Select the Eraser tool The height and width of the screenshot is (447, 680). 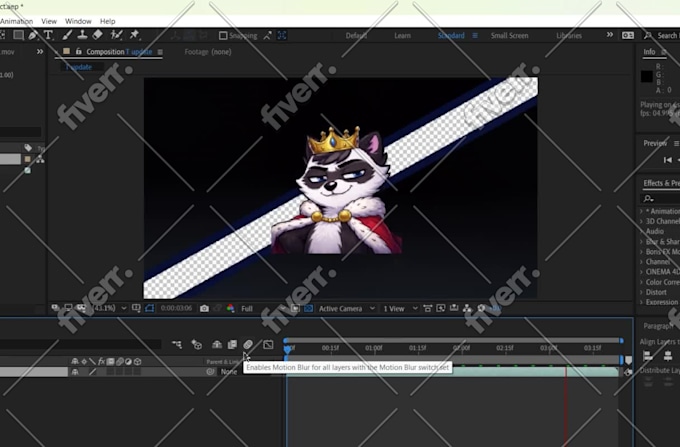point(98,35)
